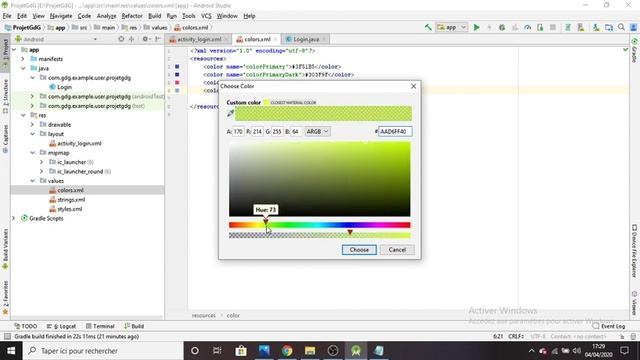The image size is (640, 360).
Task: Click the pink colorAccent gutter square
Action: 177,82
